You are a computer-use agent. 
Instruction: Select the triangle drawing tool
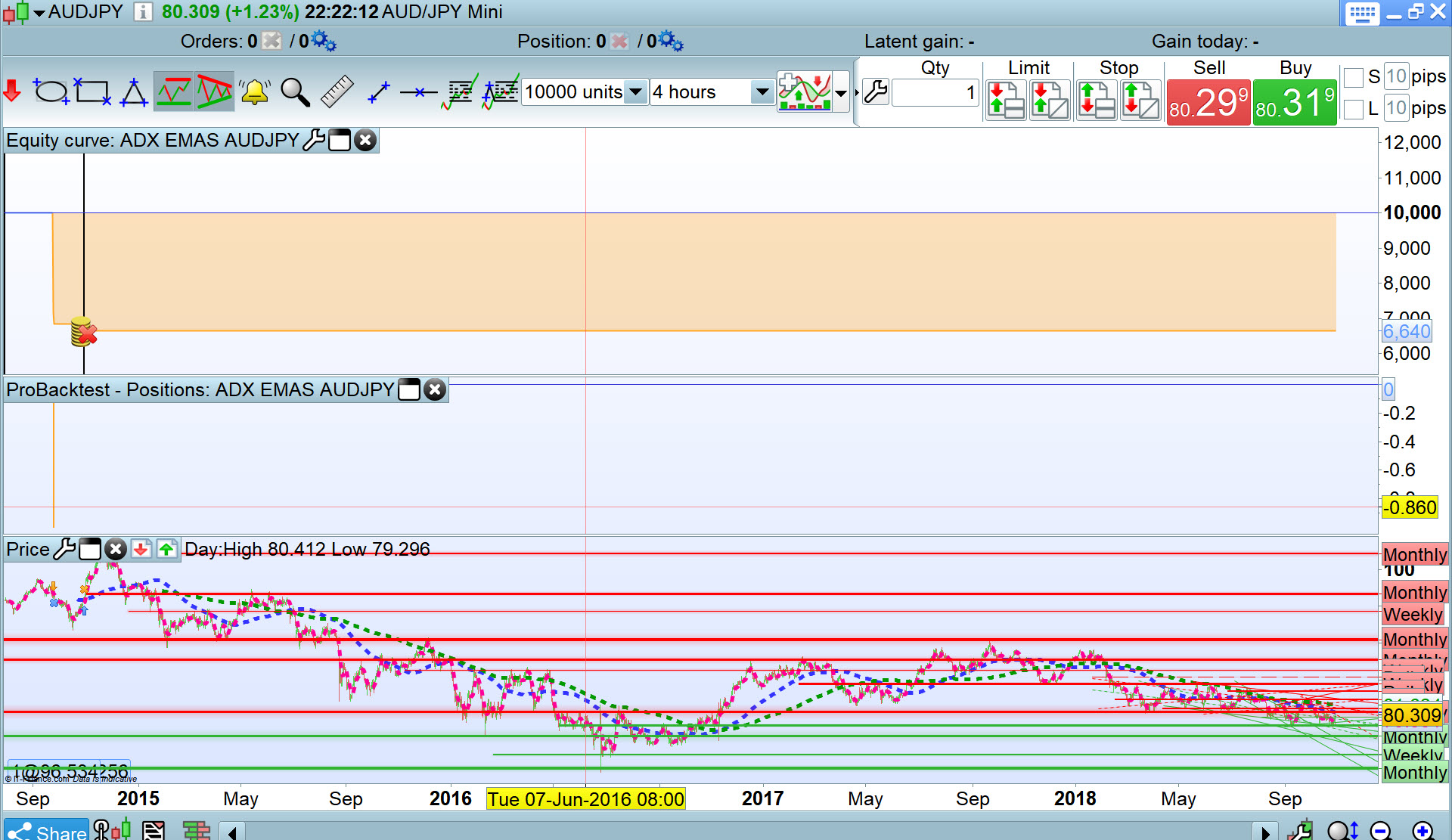click(134, 92)
